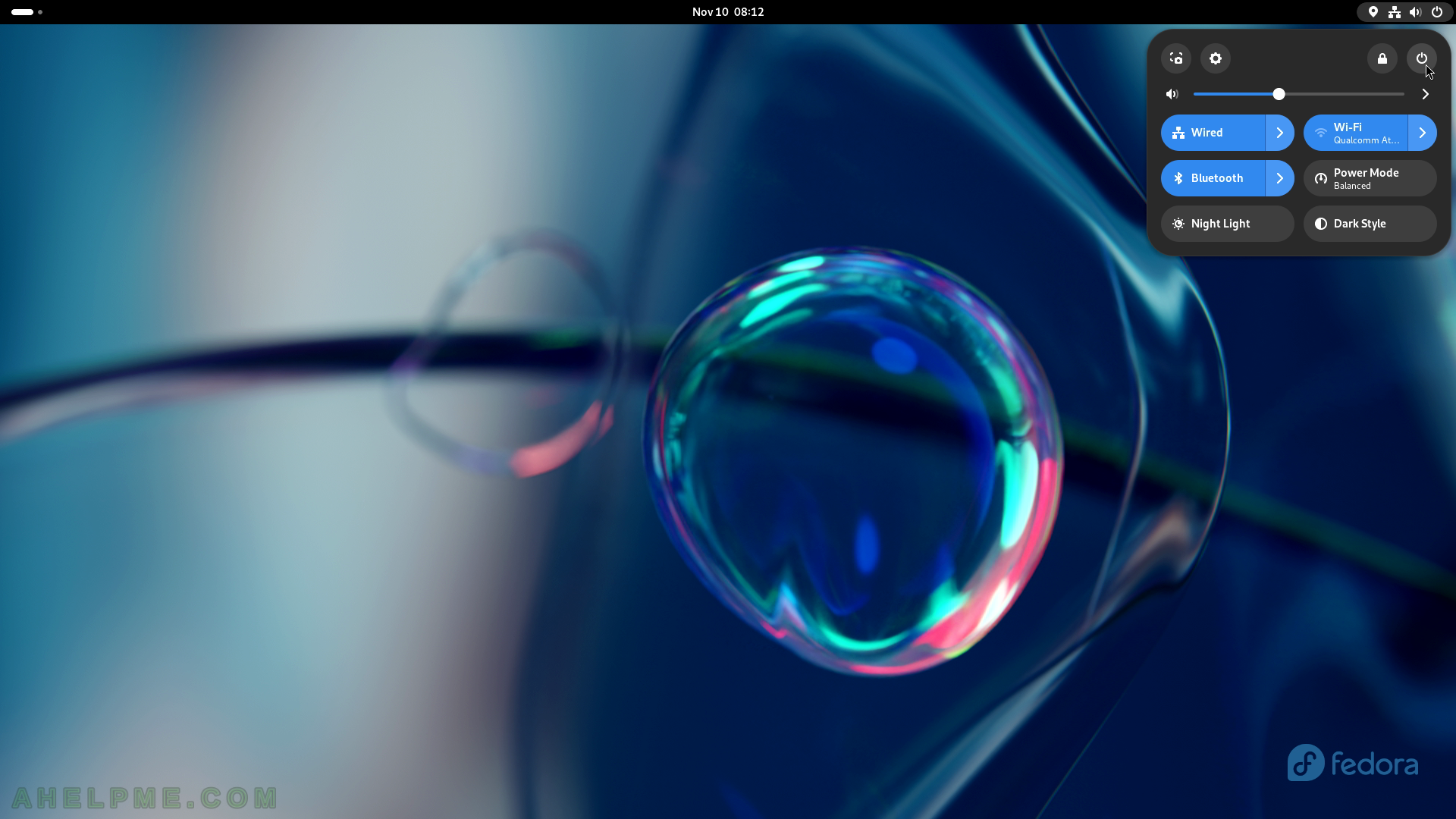Mute audio via the speaker icon
The width and height of the screenshot is (1456, 819).
tap(1172, 94)
